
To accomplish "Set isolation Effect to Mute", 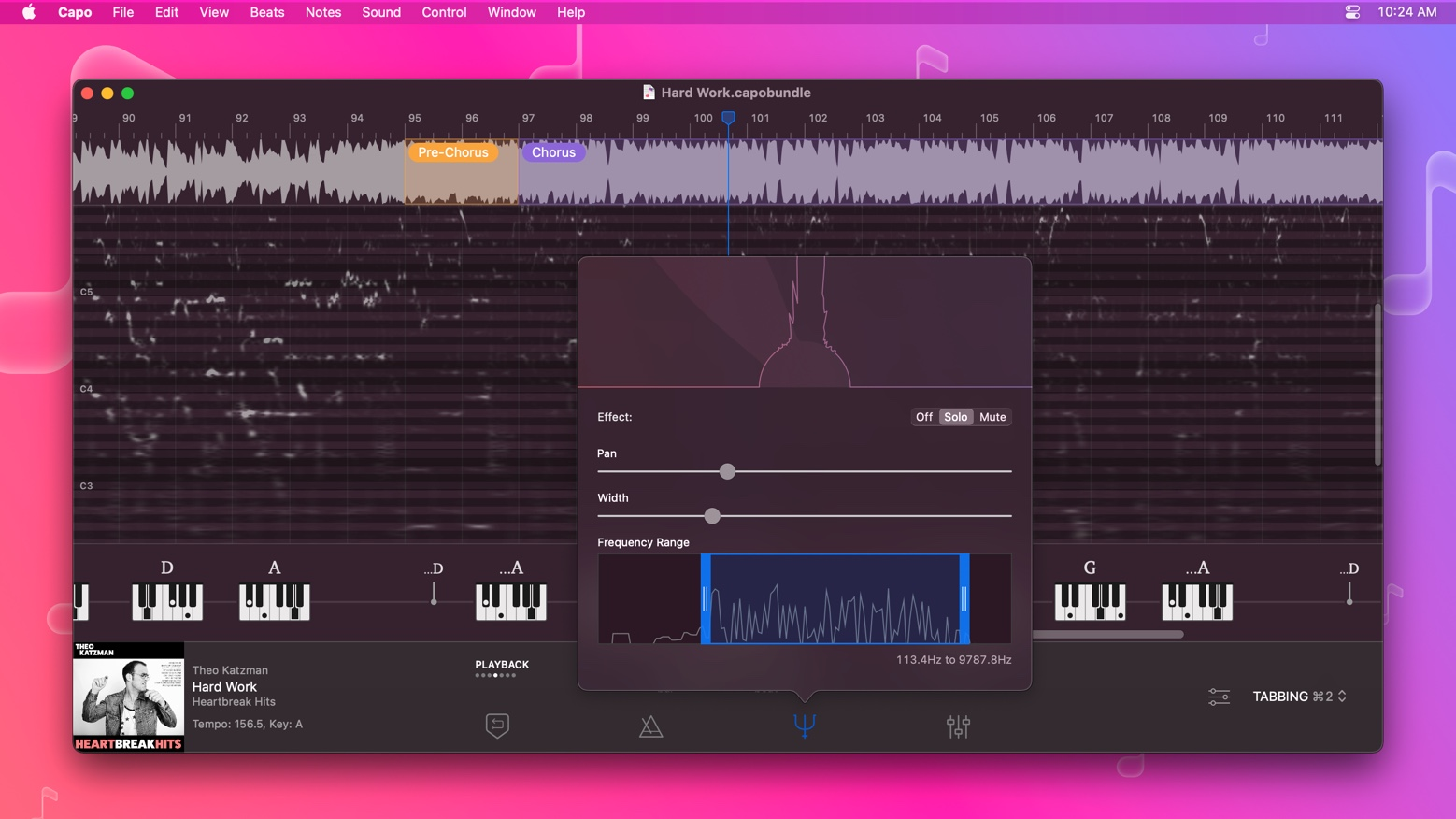I will [x=992, y=417].
